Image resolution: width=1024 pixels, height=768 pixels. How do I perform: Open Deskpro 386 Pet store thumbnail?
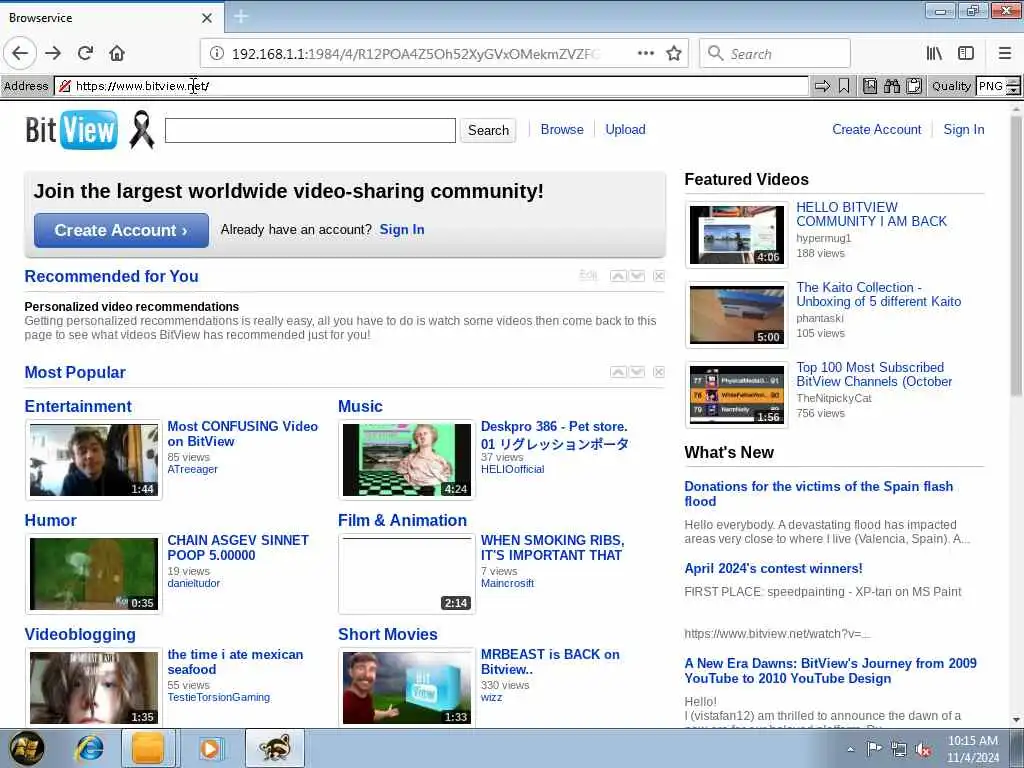(x=407, y=460)
